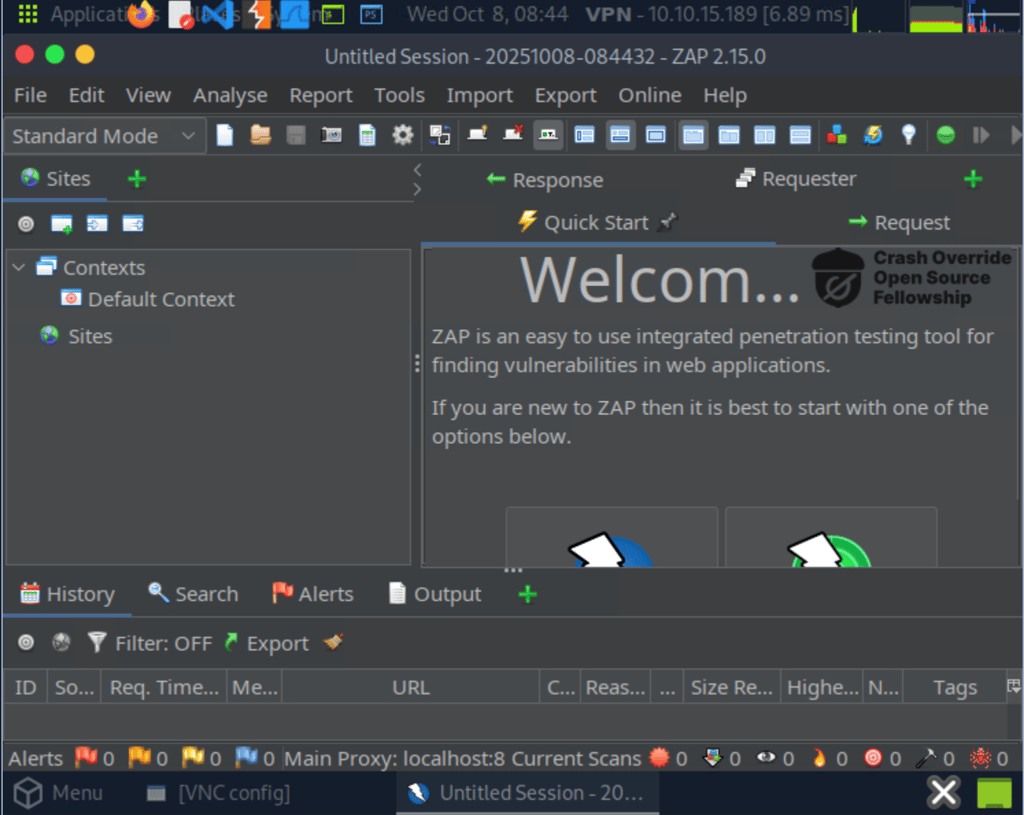Toggle the green break on all requests button
The width and height of the screenshot is (1024, 815).
click(946, 135)
